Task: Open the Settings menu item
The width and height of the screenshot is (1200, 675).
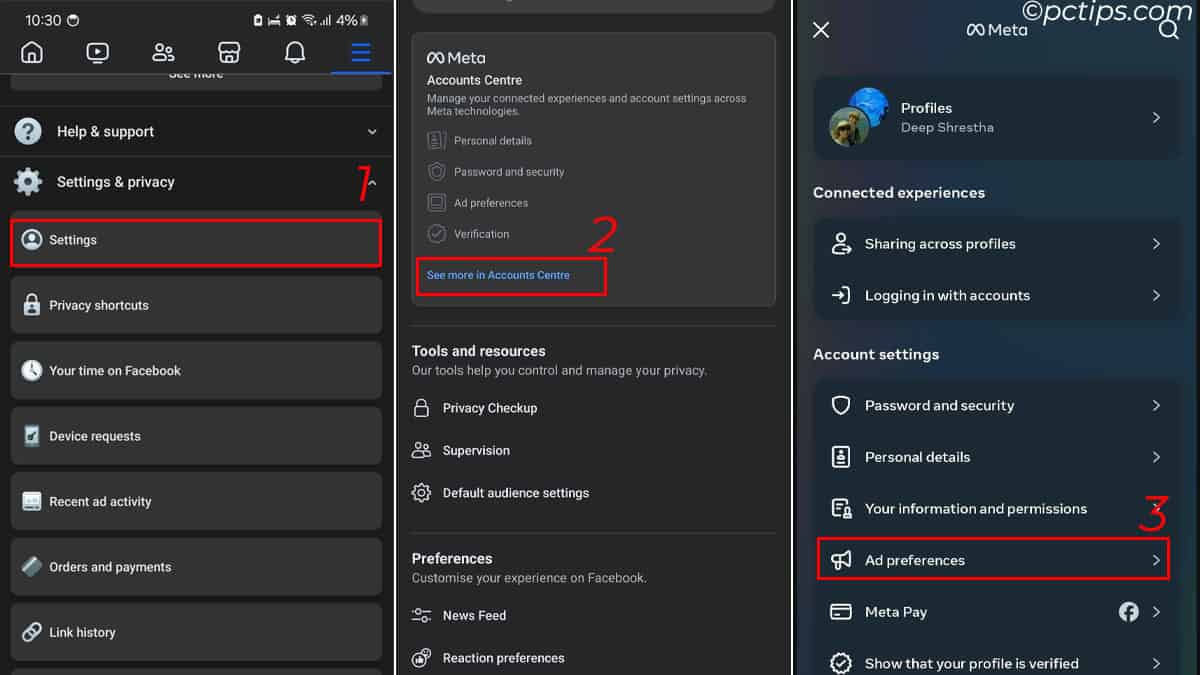Action: coord(196,241)
